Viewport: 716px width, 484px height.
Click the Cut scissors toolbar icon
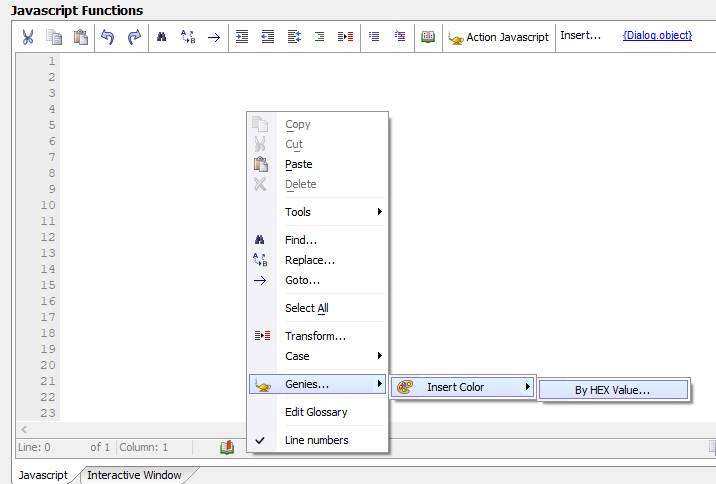(x=28, y=37)
